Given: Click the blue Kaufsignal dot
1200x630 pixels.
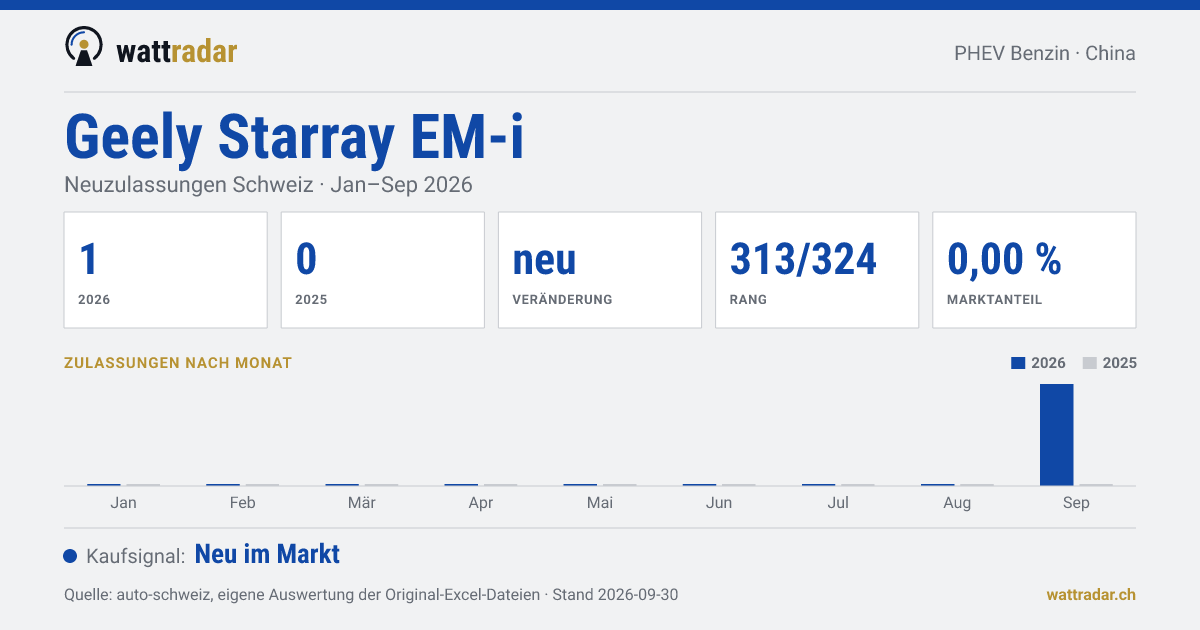Looking at the screenshot, I should click(70, 556).
